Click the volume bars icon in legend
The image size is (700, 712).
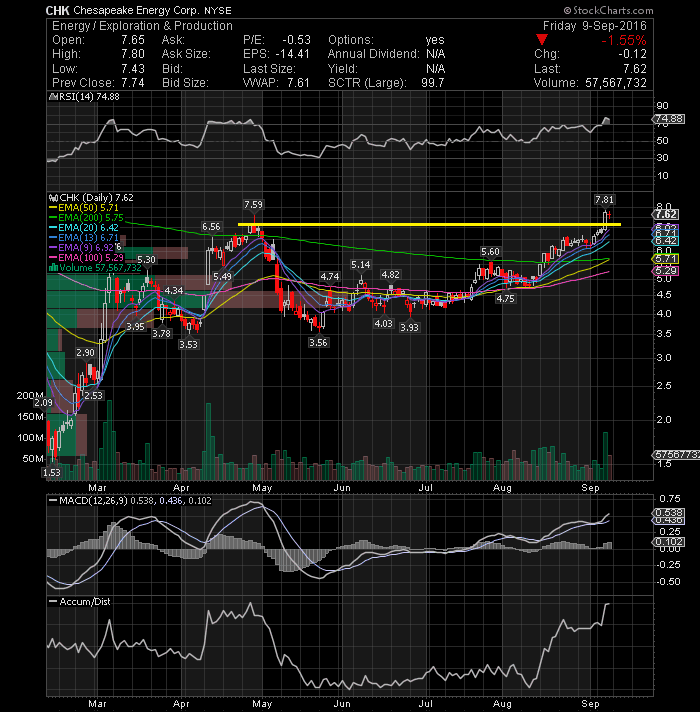(x=53, y=267)
